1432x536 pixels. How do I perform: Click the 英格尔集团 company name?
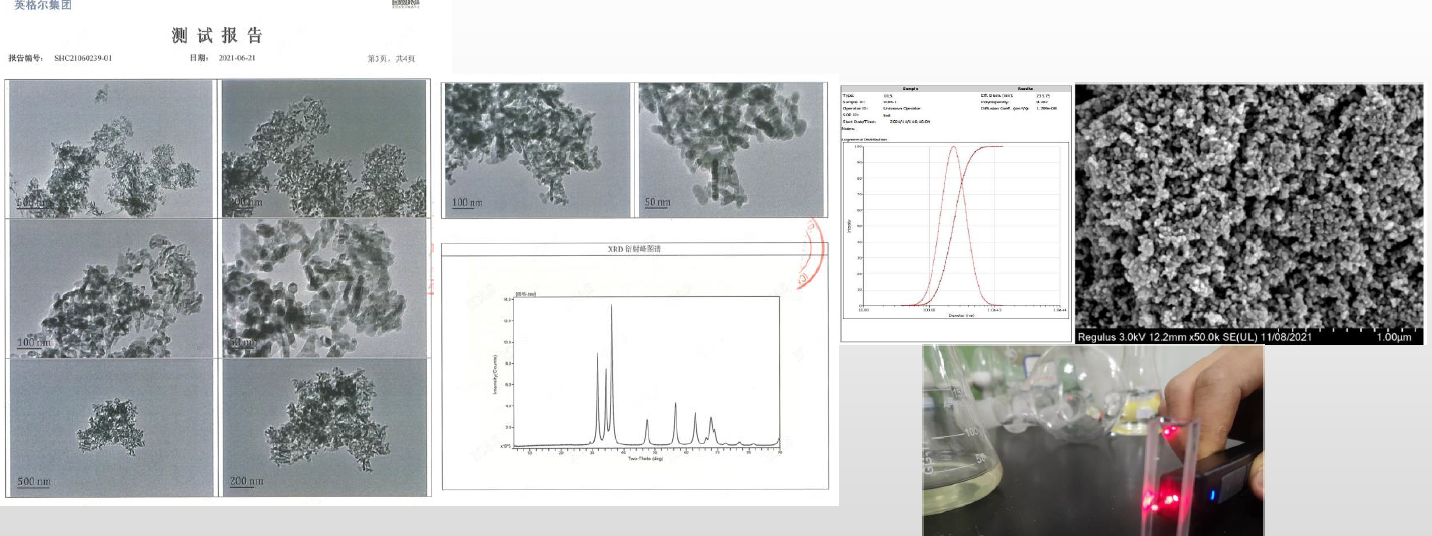coord(43,5)
